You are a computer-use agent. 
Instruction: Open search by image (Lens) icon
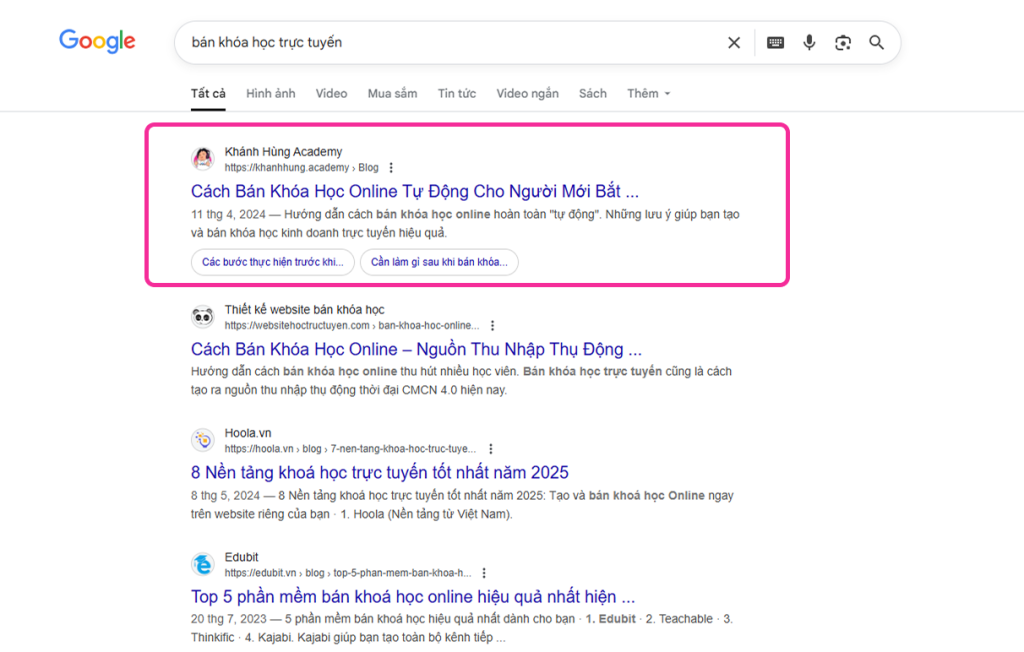843,42
